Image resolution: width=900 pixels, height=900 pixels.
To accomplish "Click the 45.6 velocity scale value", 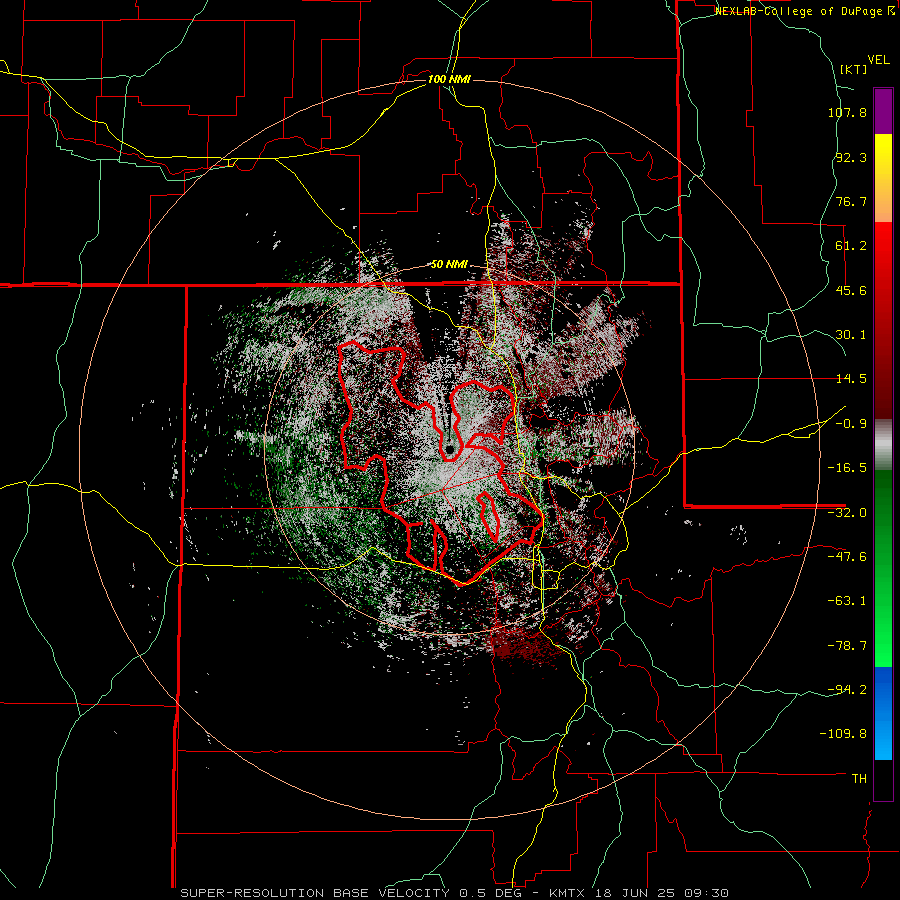I will tap(851, 290).
